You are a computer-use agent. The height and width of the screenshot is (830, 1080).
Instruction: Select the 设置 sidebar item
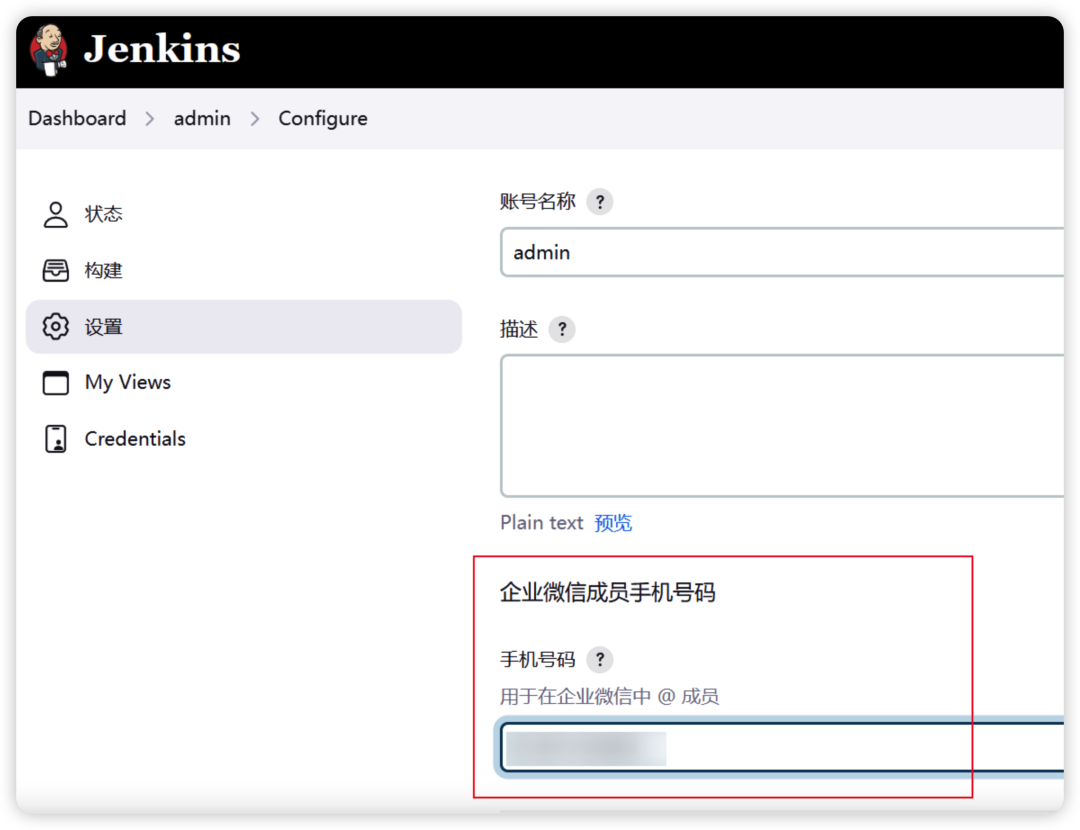(x=244, y=326)
